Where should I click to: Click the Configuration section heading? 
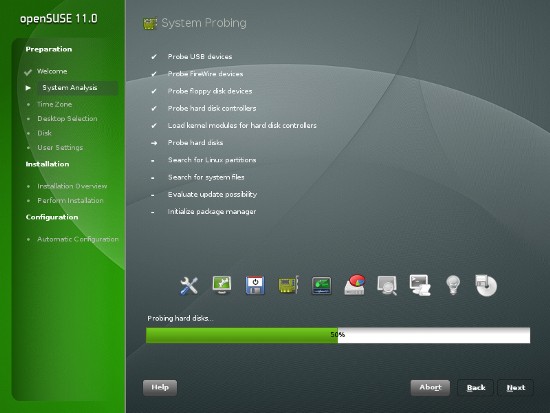coord(52,217)
